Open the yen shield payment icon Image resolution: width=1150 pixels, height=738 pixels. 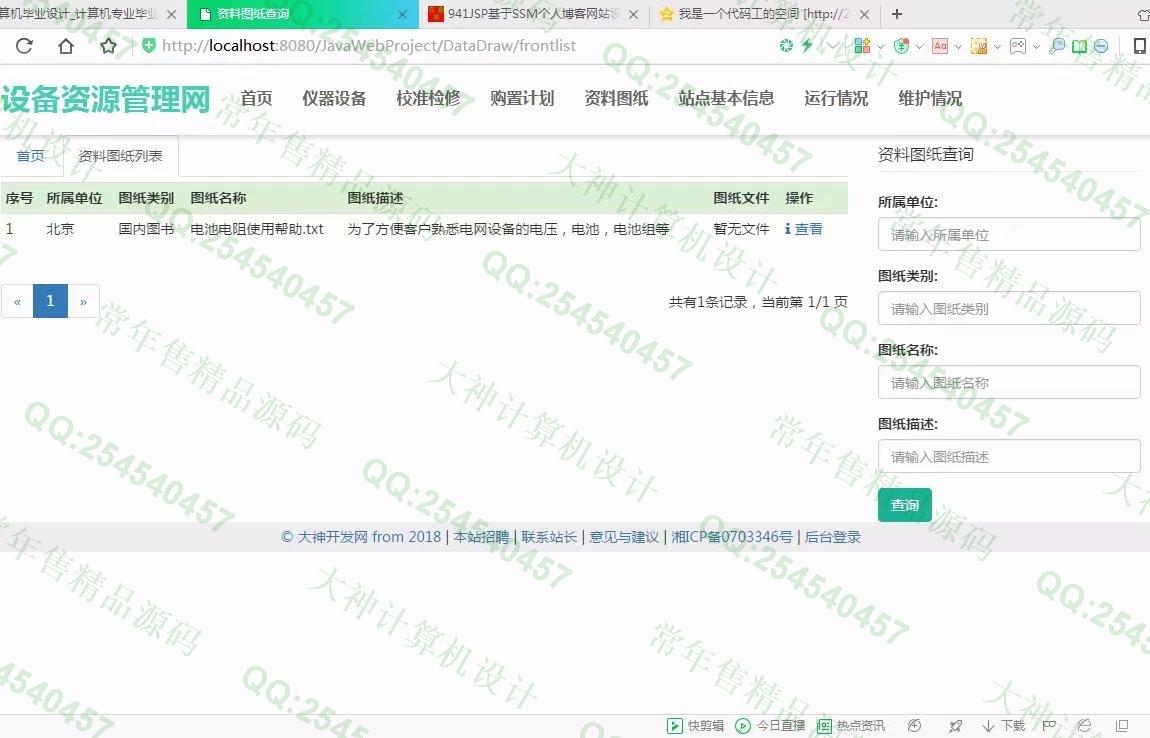click(901, 46)
